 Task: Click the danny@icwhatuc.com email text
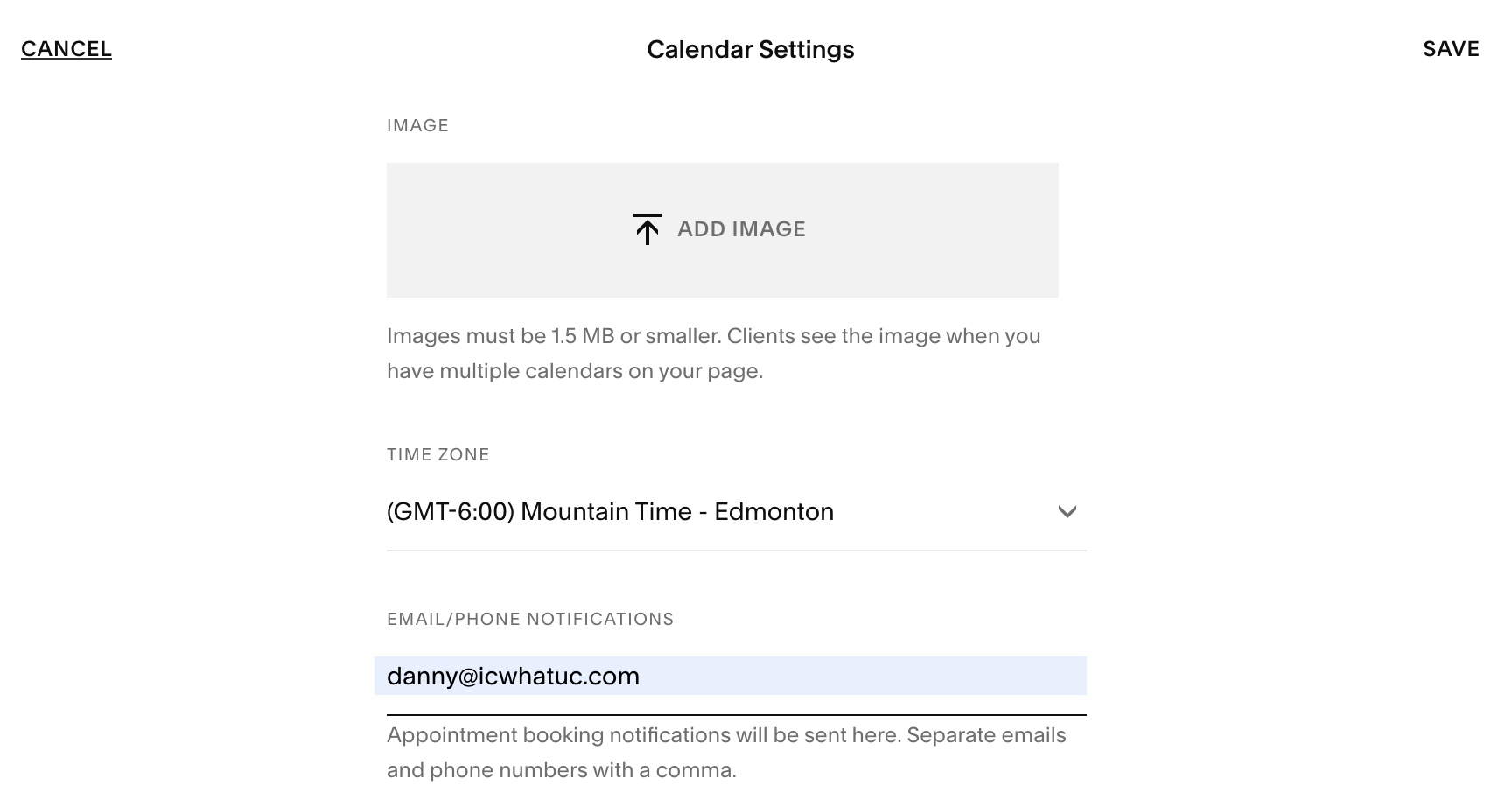513,677
